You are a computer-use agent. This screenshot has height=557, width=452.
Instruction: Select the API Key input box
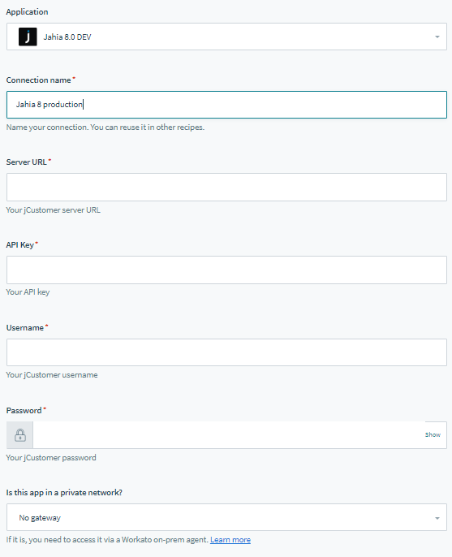point(226,270)
